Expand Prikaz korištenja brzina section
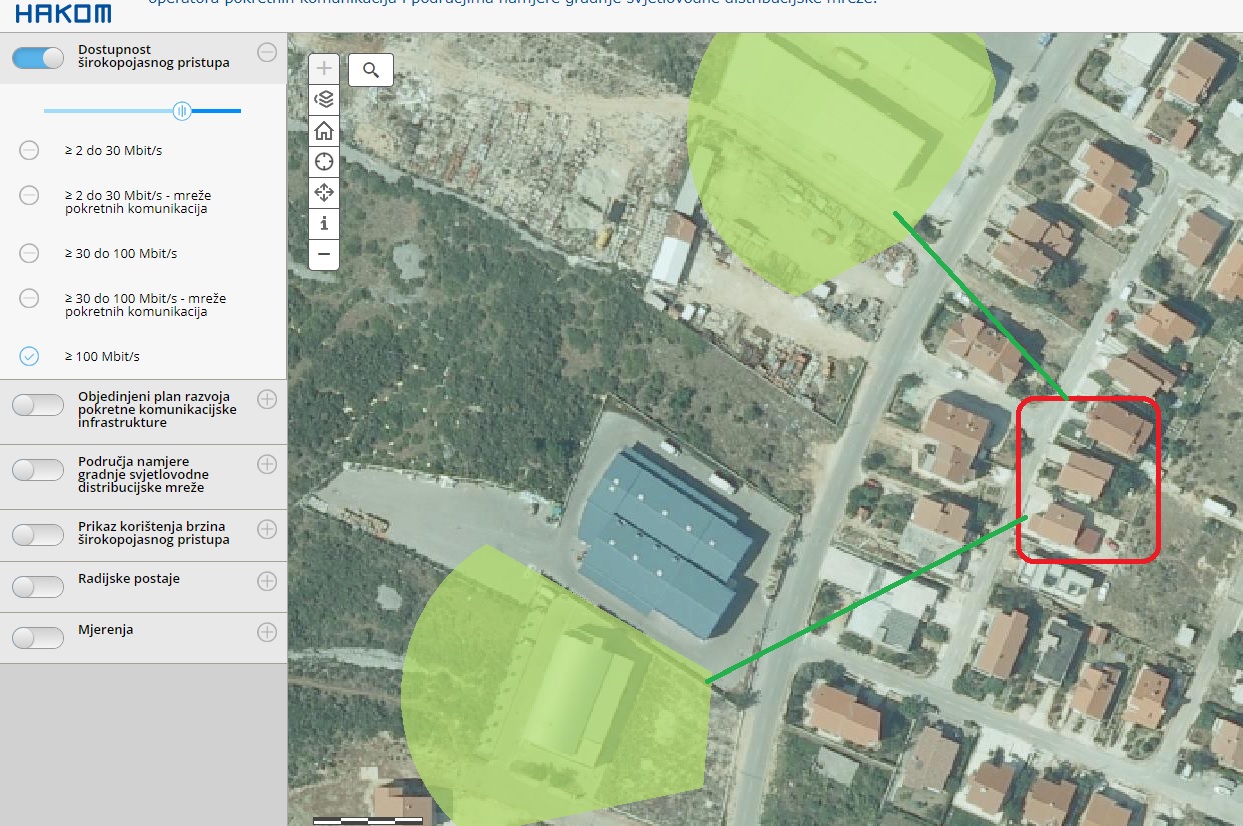 point(267,528)
